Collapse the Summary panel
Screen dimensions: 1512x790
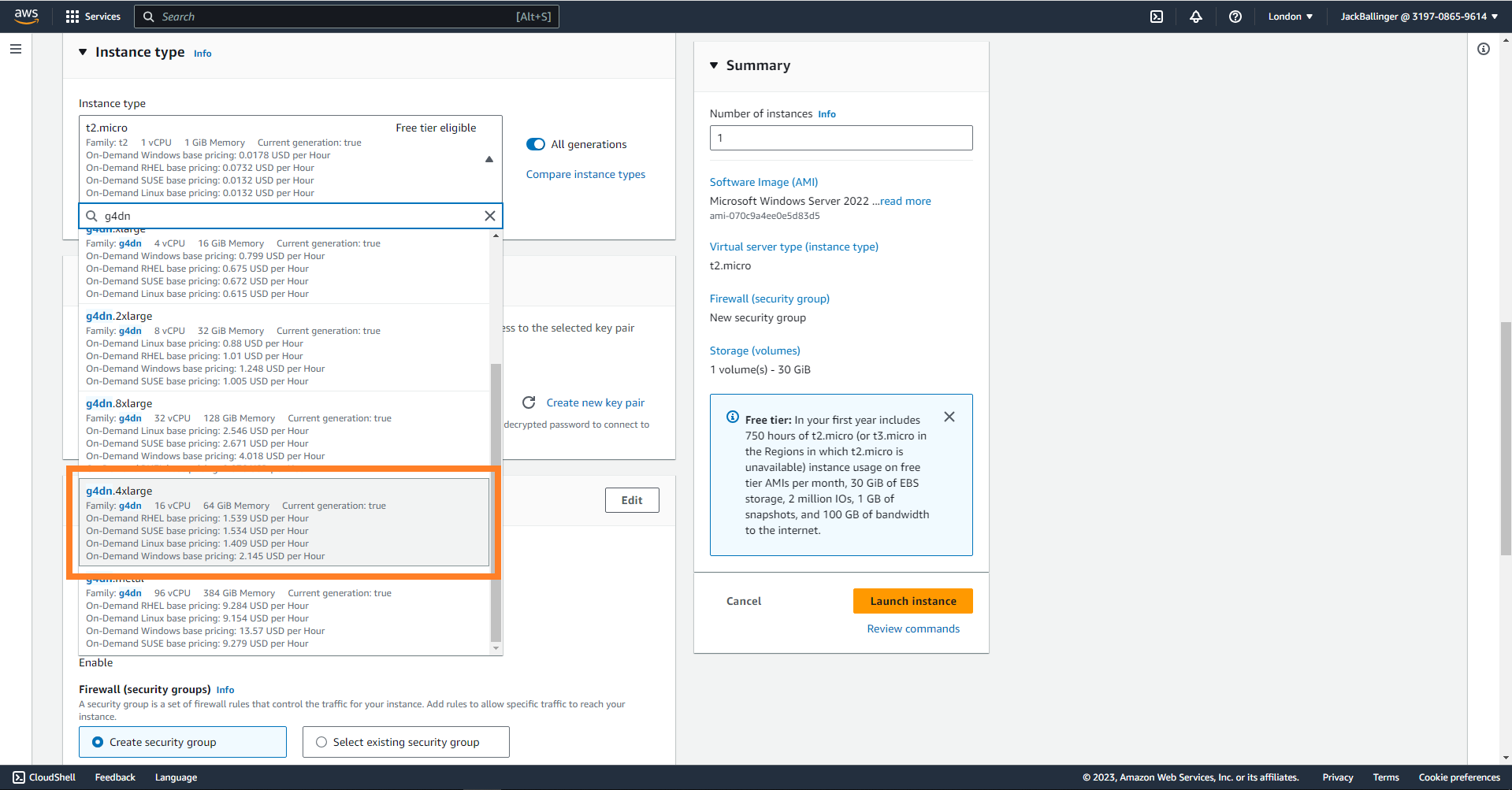714,65
